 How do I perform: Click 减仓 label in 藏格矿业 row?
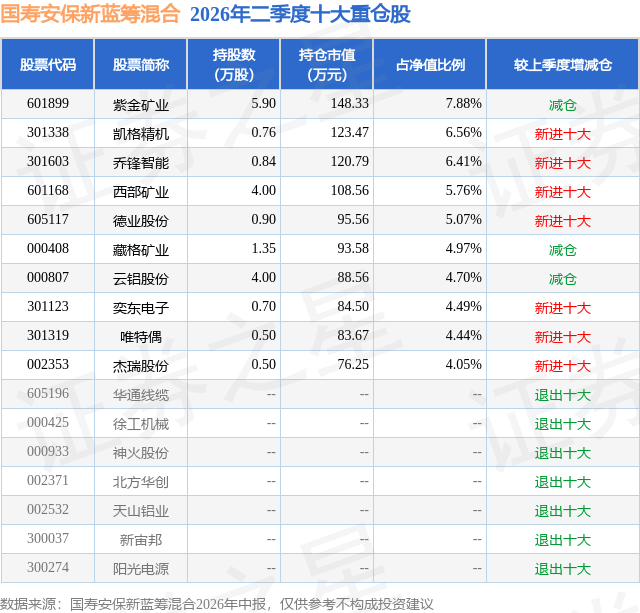(x=562, y=250)
